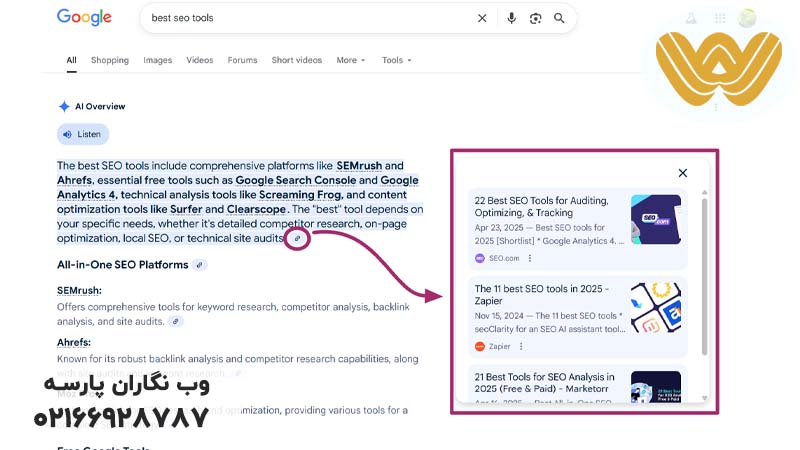The image size is (800, 450).
Task: Open more options for Zapier result
Action: 521,346
